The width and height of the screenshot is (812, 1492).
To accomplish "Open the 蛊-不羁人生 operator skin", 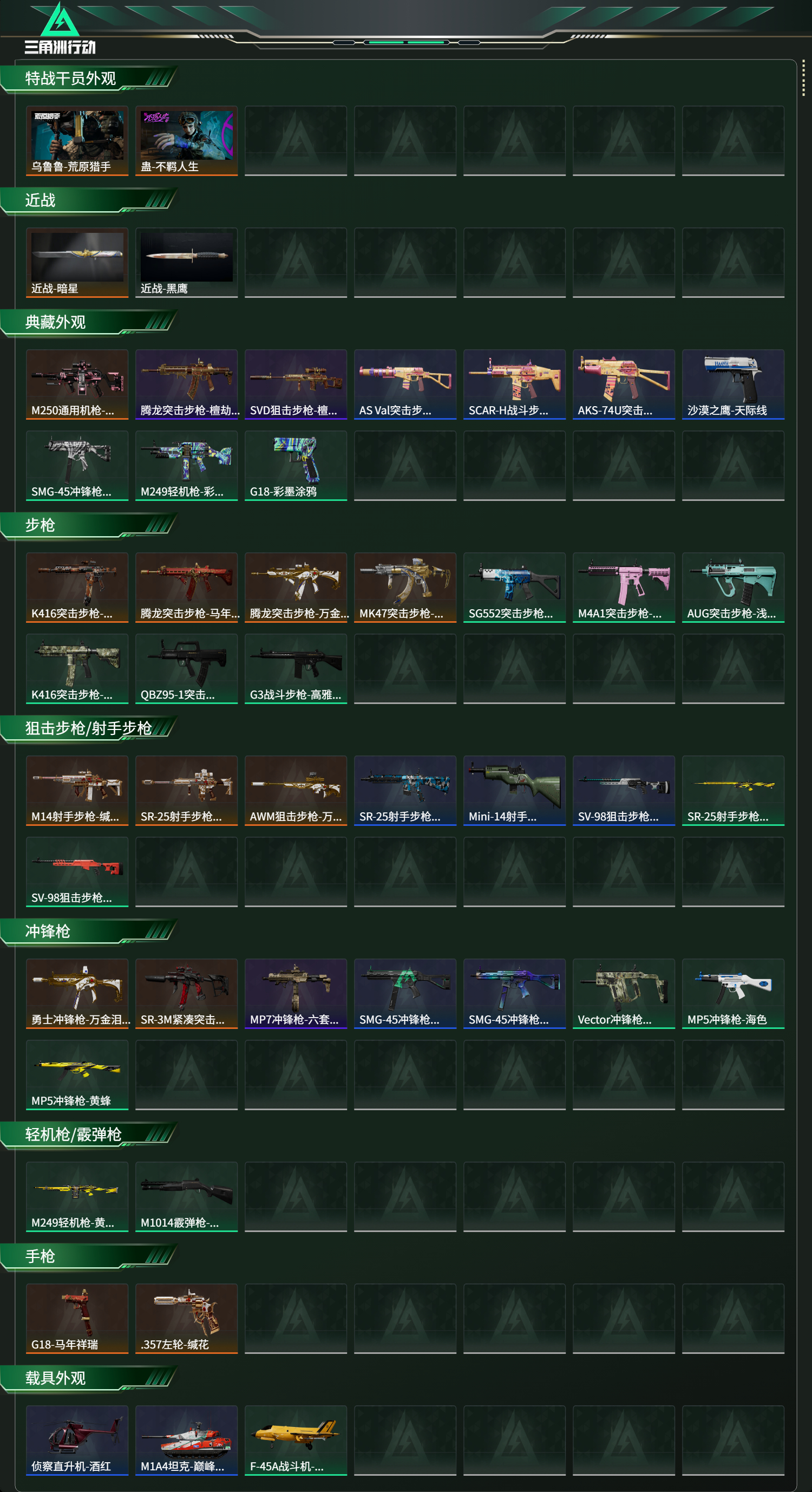I will [x=186, y=141].
